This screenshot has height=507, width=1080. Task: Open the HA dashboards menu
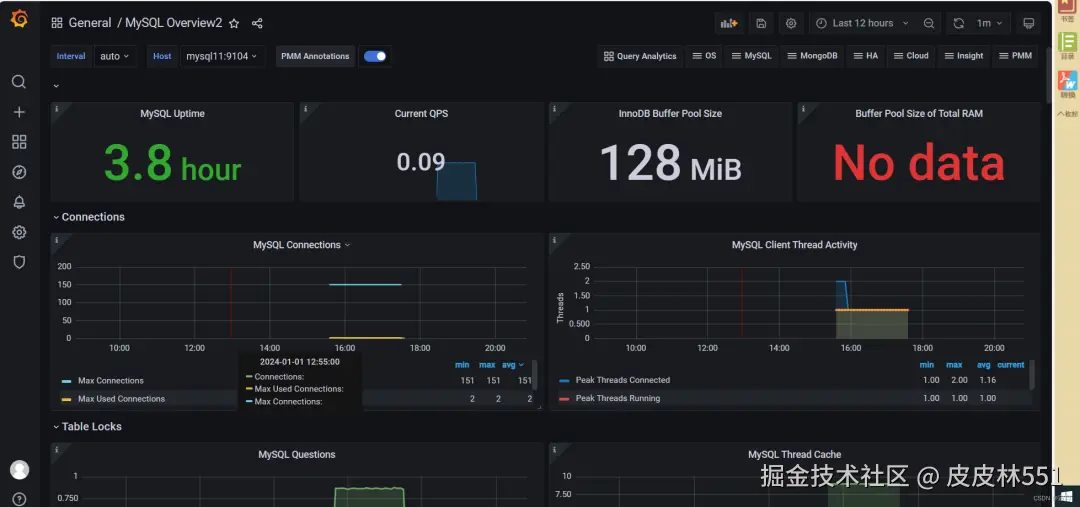click(866, 56)
